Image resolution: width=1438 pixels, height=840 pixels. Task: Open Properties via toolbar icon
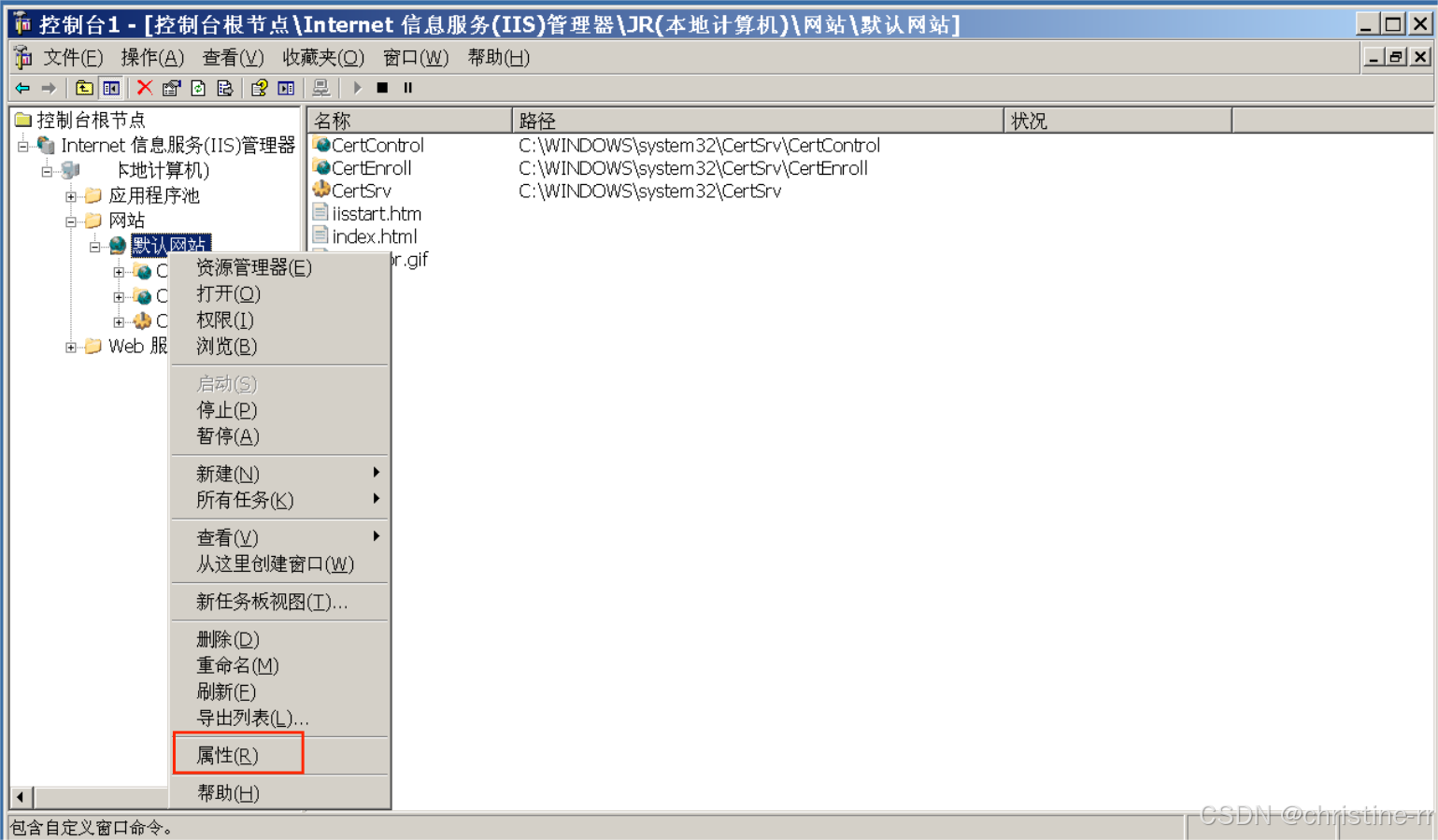coord(171,88)
